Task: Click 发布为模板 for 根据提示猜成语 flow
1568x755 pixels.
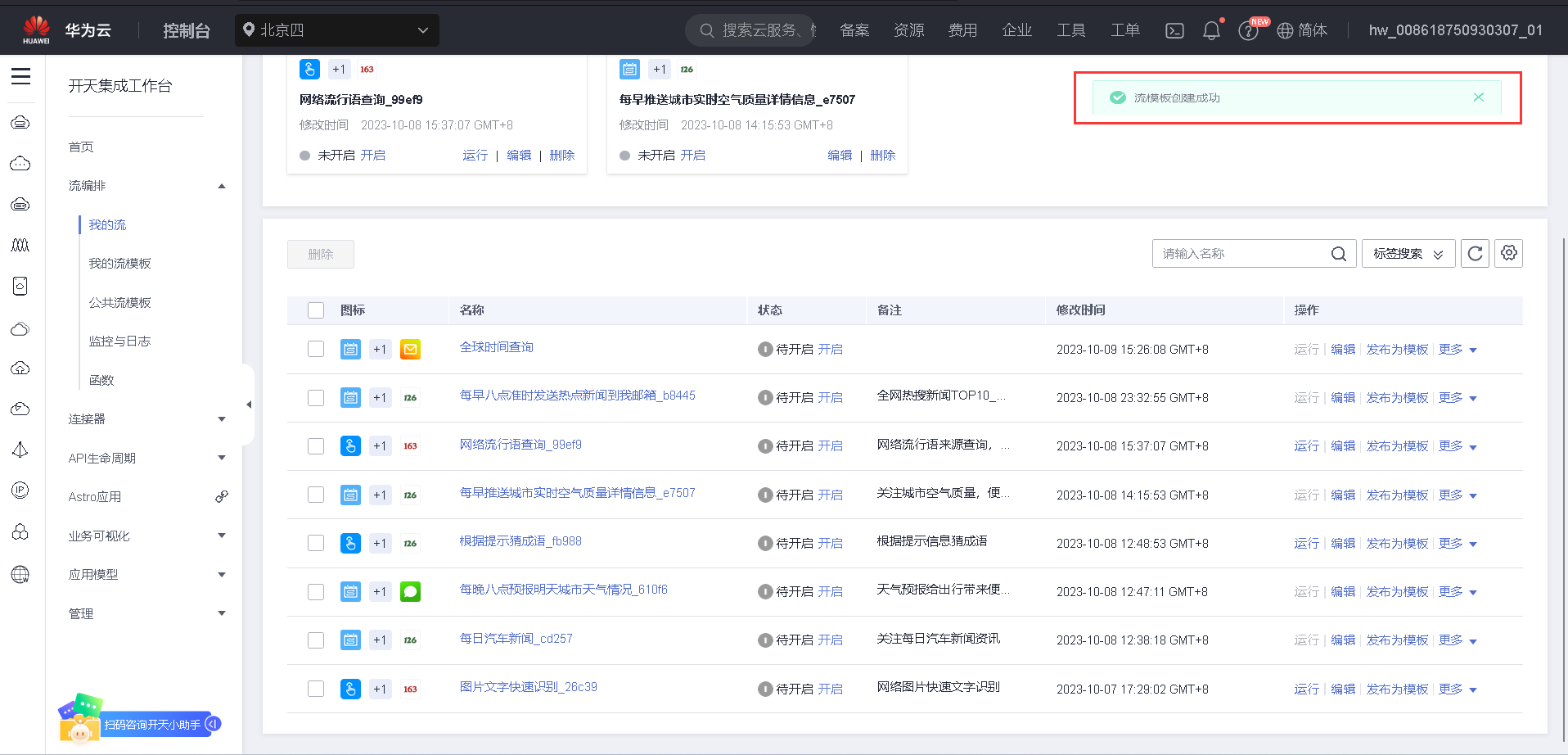Action: (x=1397, y=543)
